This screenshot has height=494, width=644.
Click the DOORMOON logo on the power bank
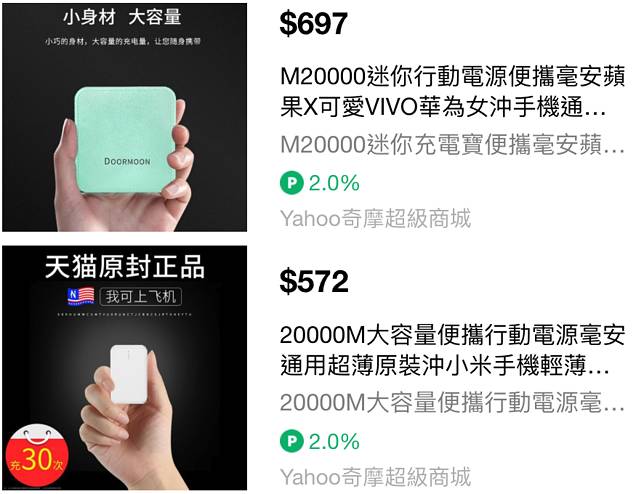pos(127,161)
